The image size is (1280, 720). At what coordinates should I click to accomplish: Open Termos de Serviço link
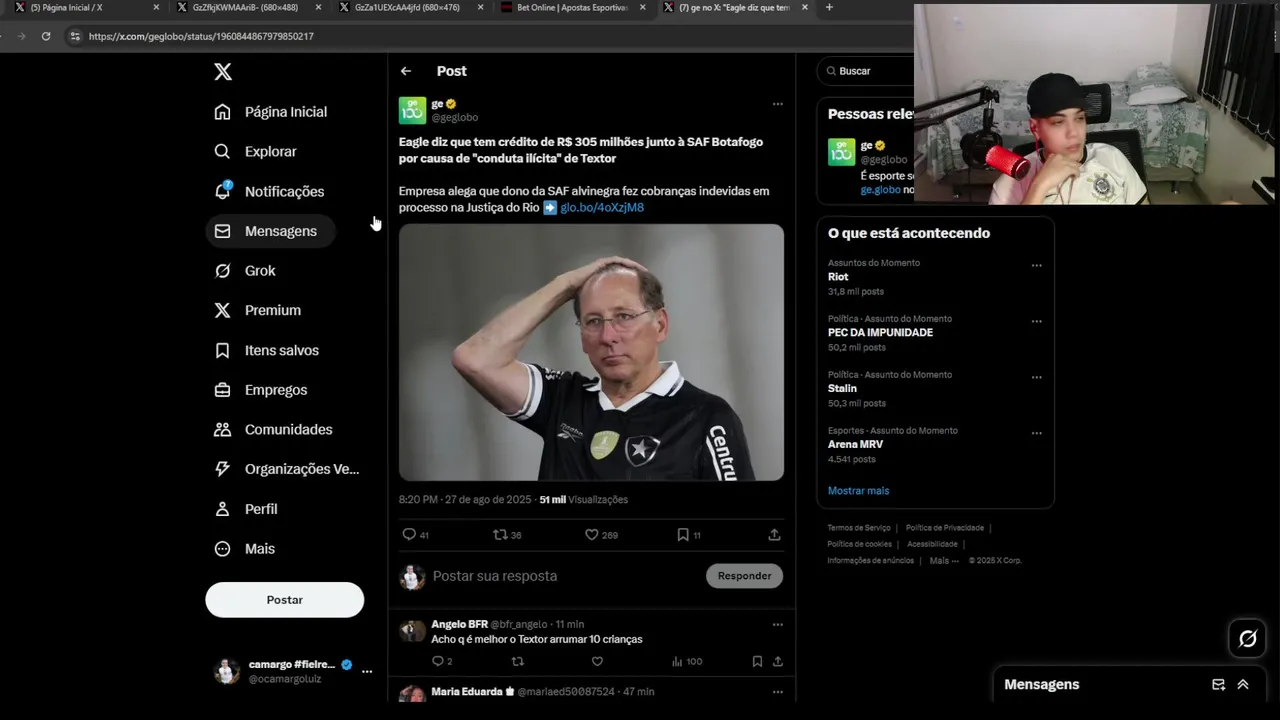coord(858,528)
